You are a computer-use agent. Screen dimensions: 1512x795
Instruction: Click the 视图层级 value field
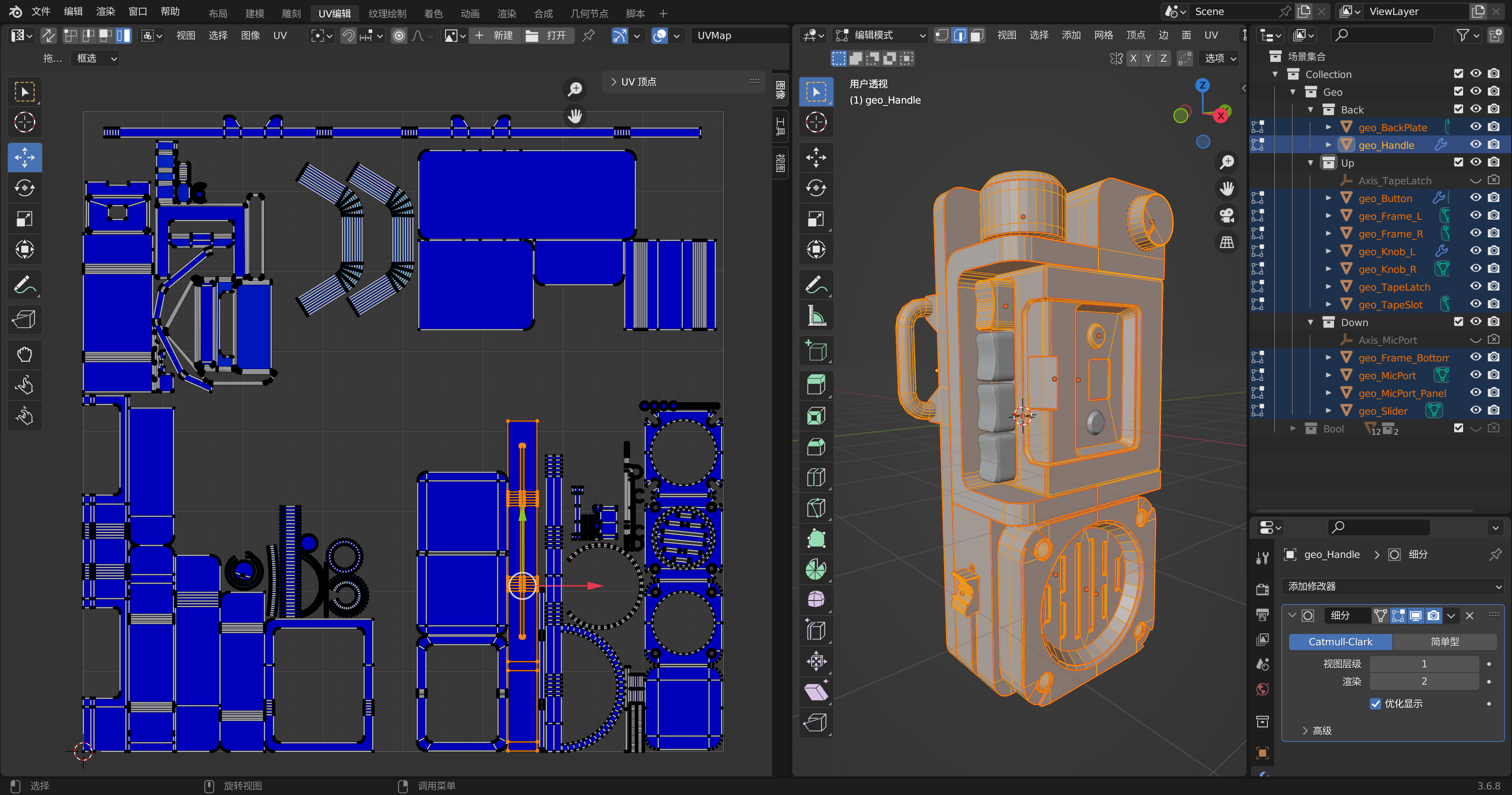click(1423, 663)
